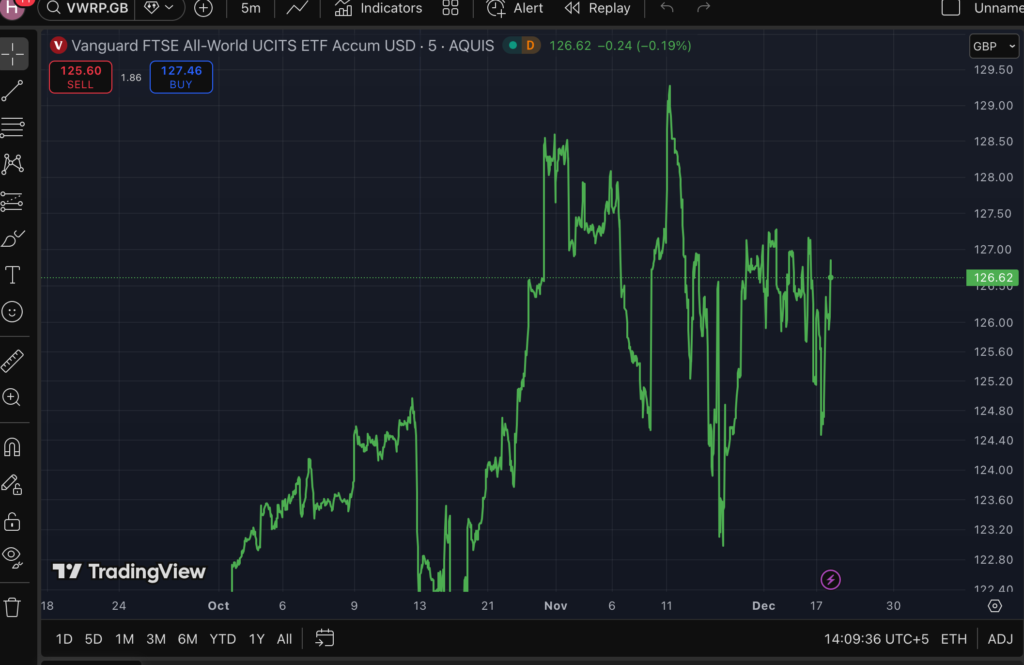Screen dimensions: 1024x665
Task: Hide all drawings with eye icon
Action: click(13, 556)
